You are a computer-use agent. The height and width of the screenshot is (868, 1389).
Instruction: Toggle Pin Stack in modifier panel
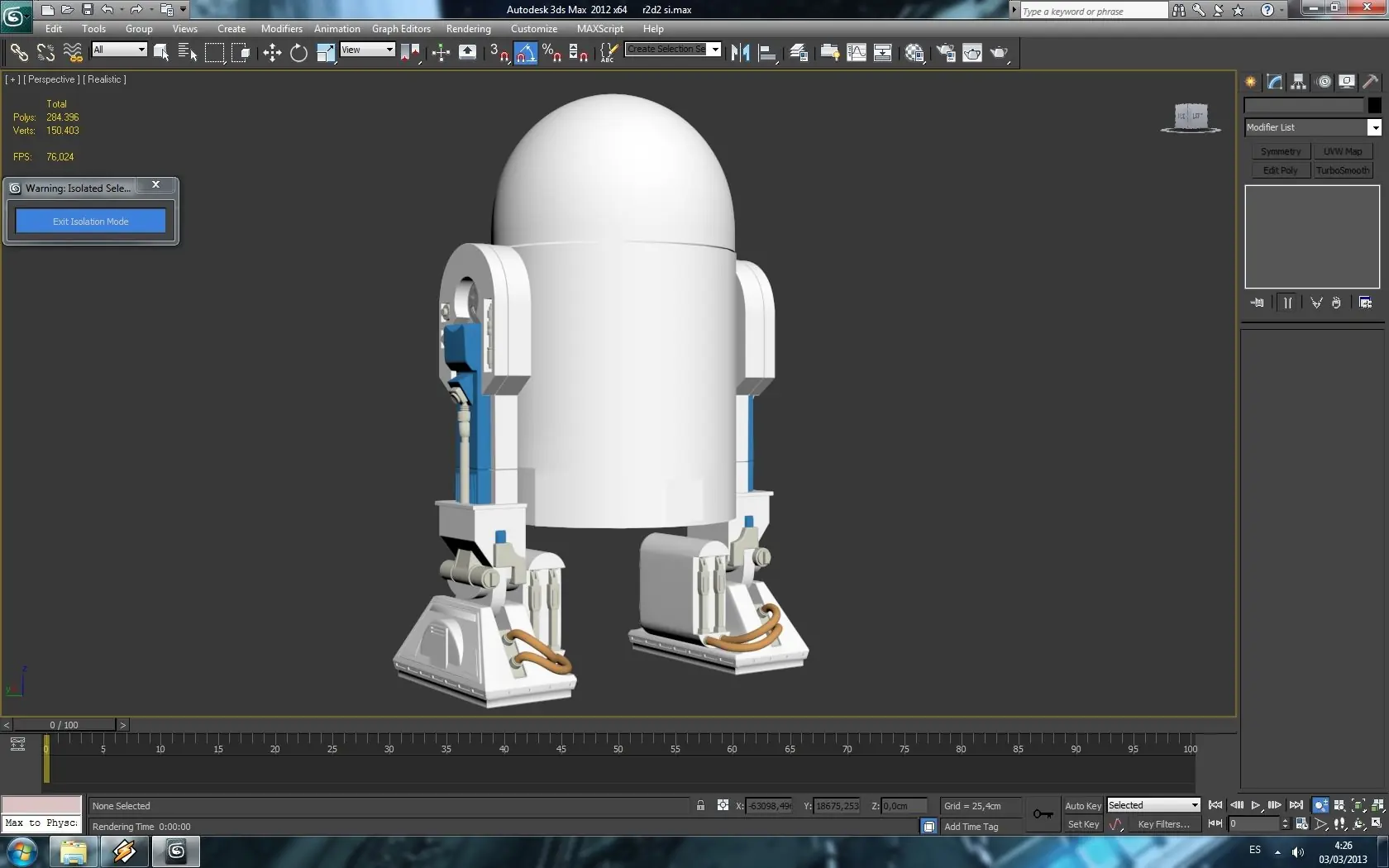click(x=1258, y=303)
